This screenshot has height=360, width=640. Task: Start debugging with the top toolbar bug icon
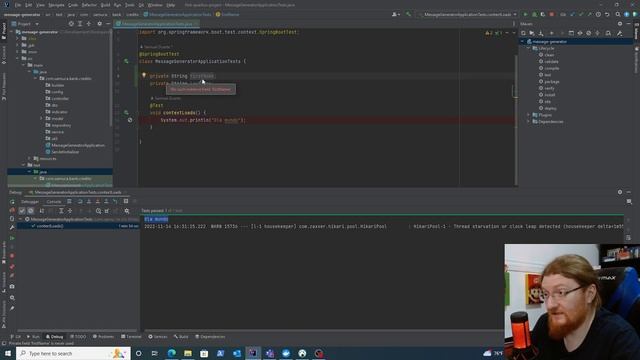pos(534,14)
